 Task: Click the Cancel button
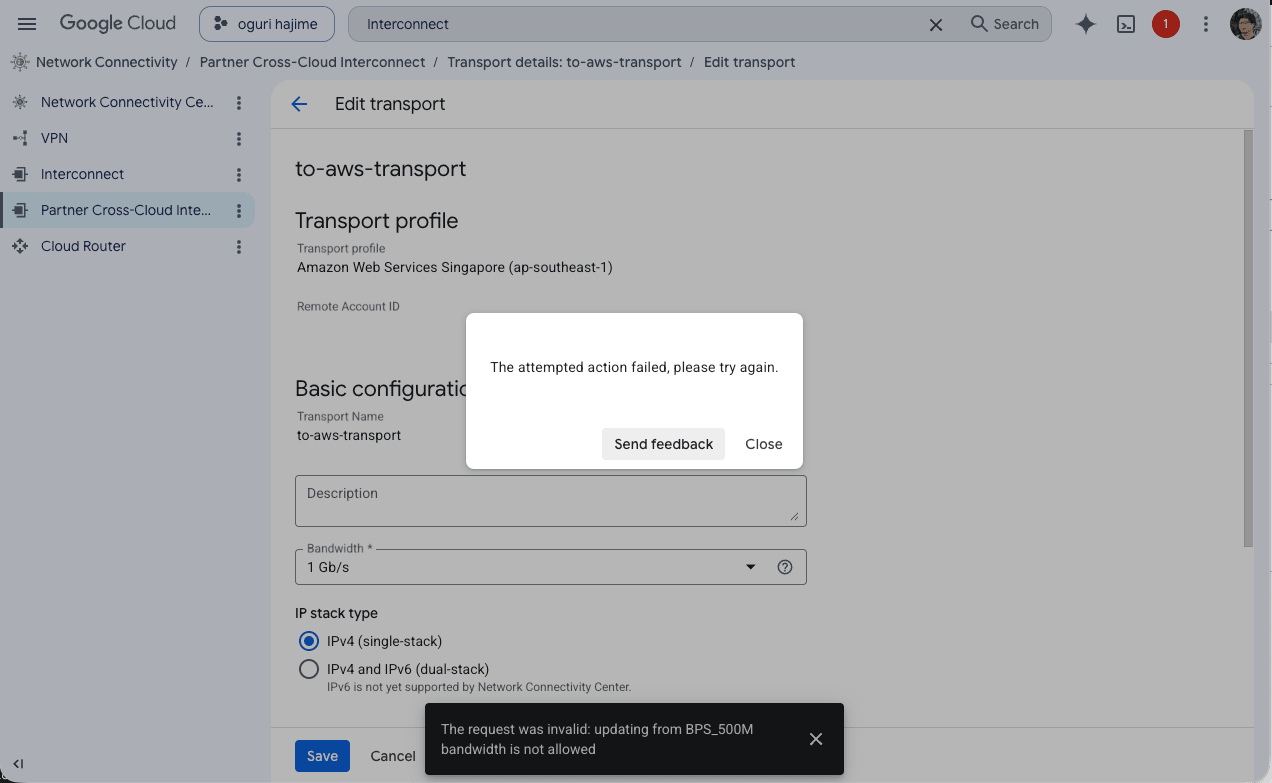point(393,756)
